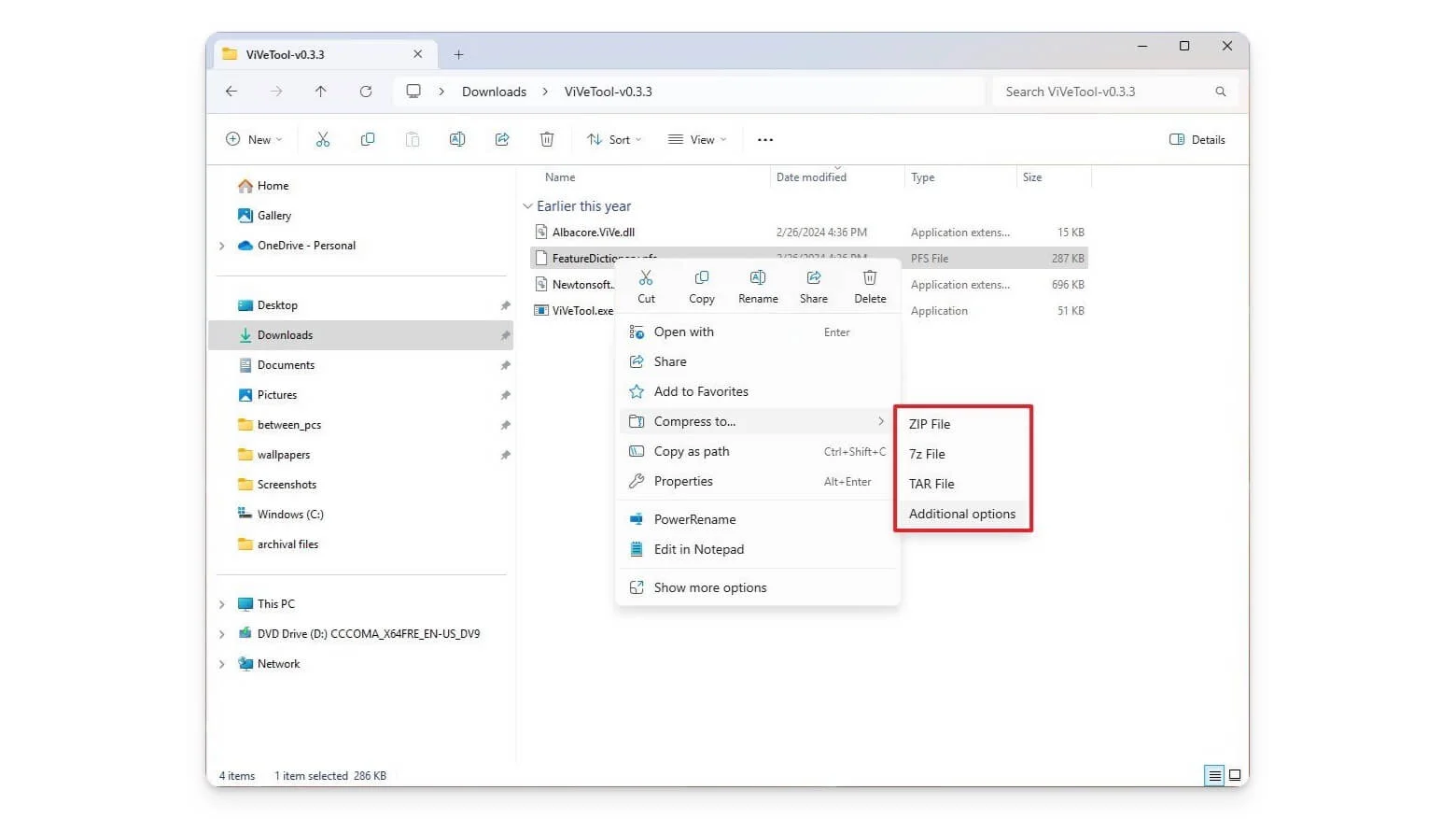Expand the This PC tree node
The height and width of the screenshot is (819, 1456).
[222, 604]
